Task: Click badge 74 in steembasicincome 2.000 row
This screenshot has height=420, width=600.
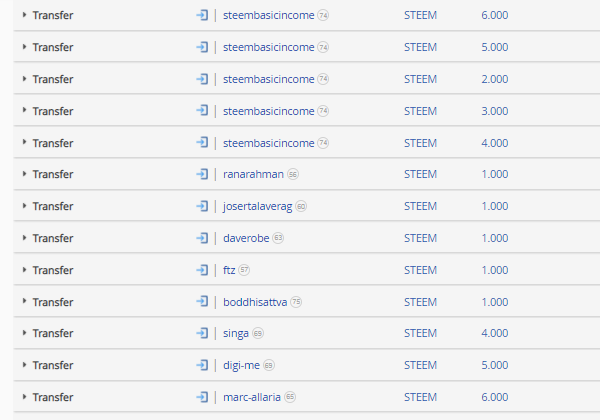Action: 323,79
